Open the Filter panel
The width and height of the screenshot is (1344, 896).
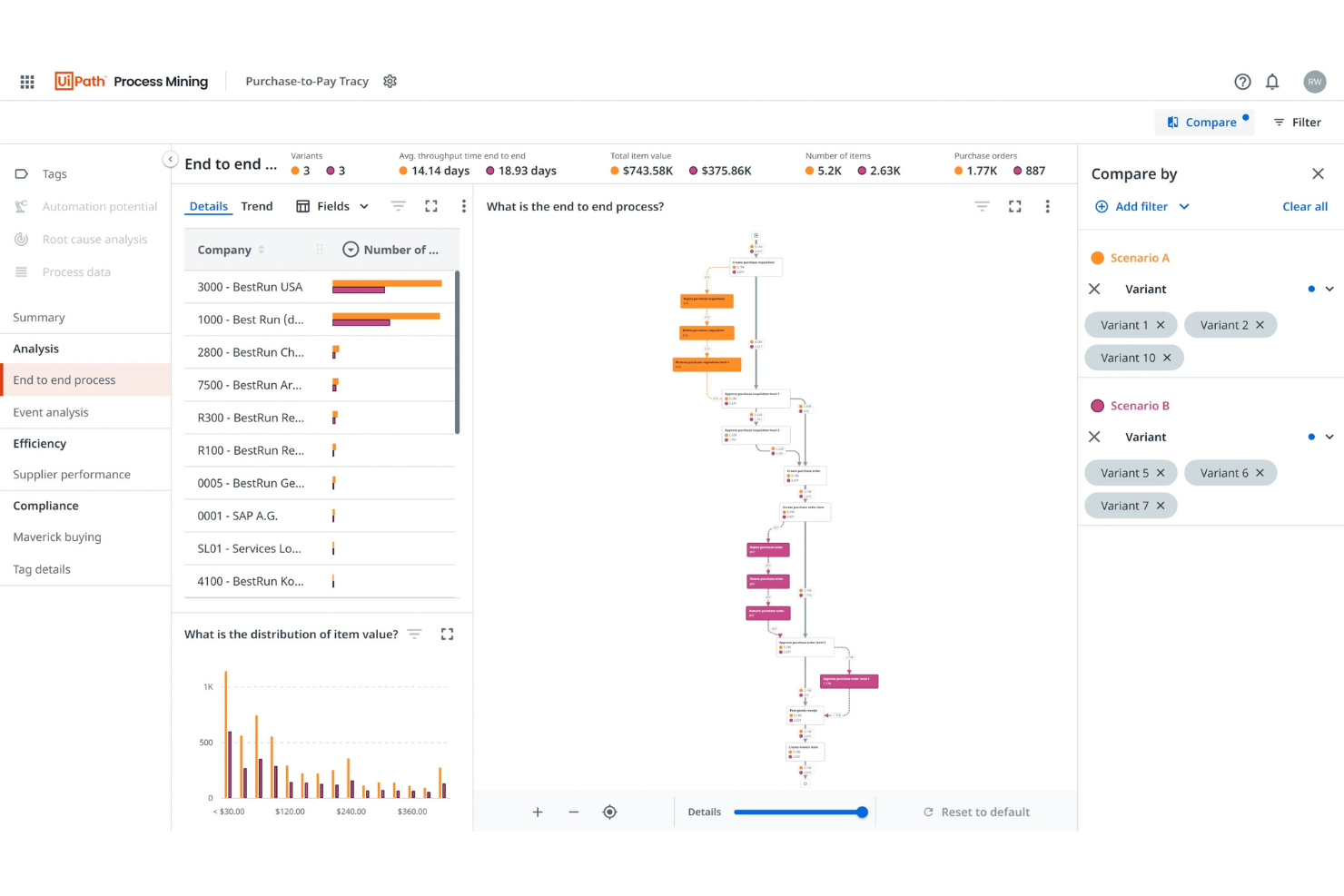[1297, 122]
